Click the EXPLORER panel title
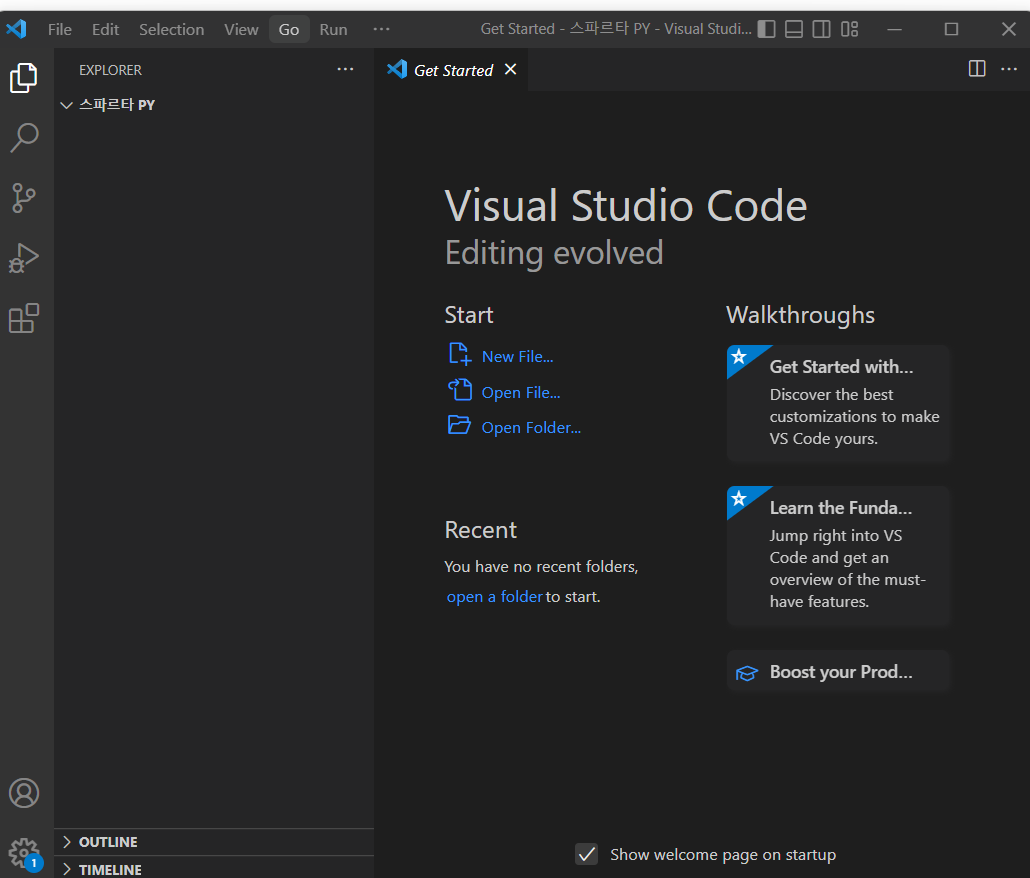Screen dimensions: 1030x878 pos(110,70)
